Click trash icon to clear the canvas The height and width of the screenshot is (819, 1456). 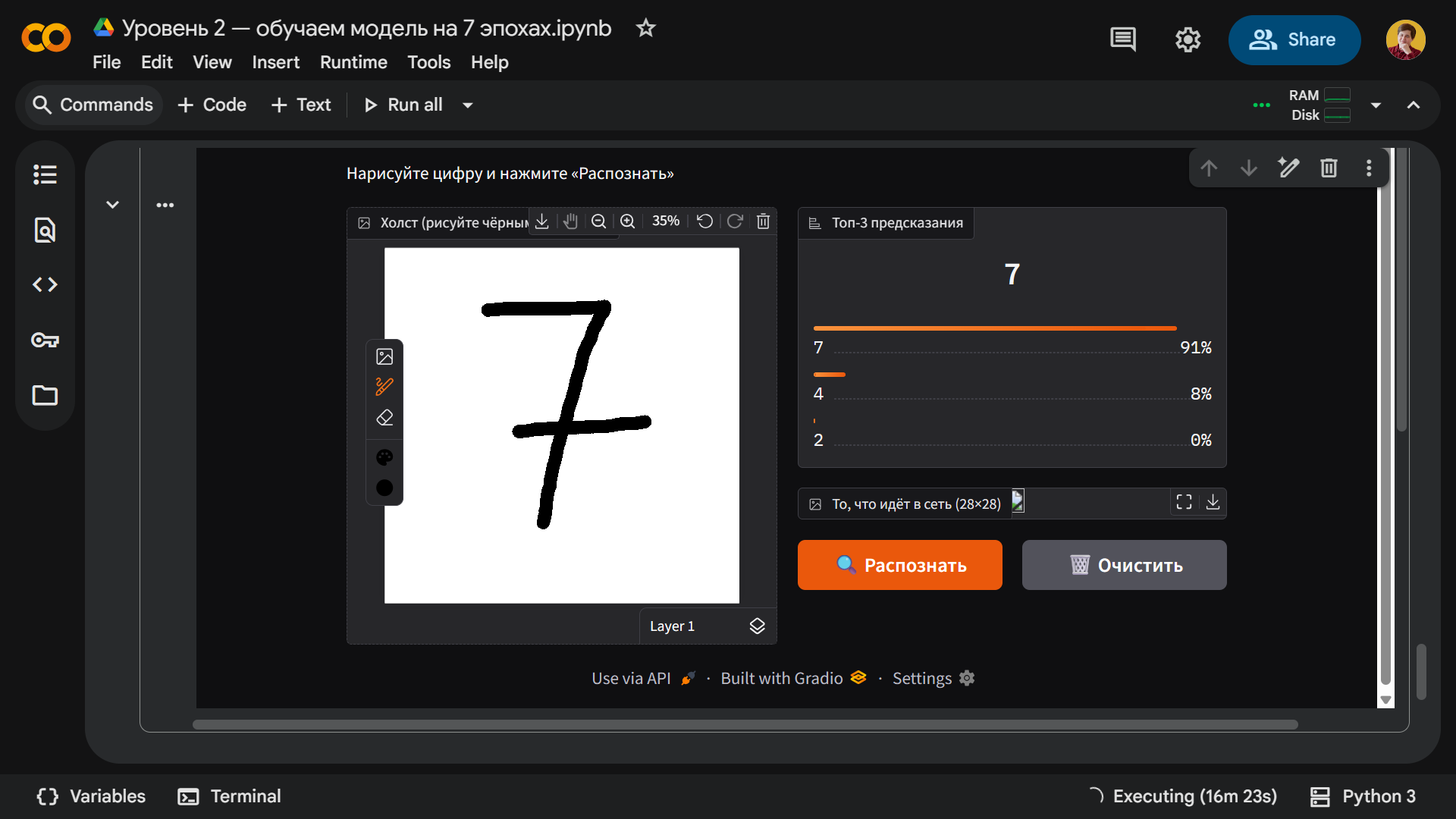(763, 221)
